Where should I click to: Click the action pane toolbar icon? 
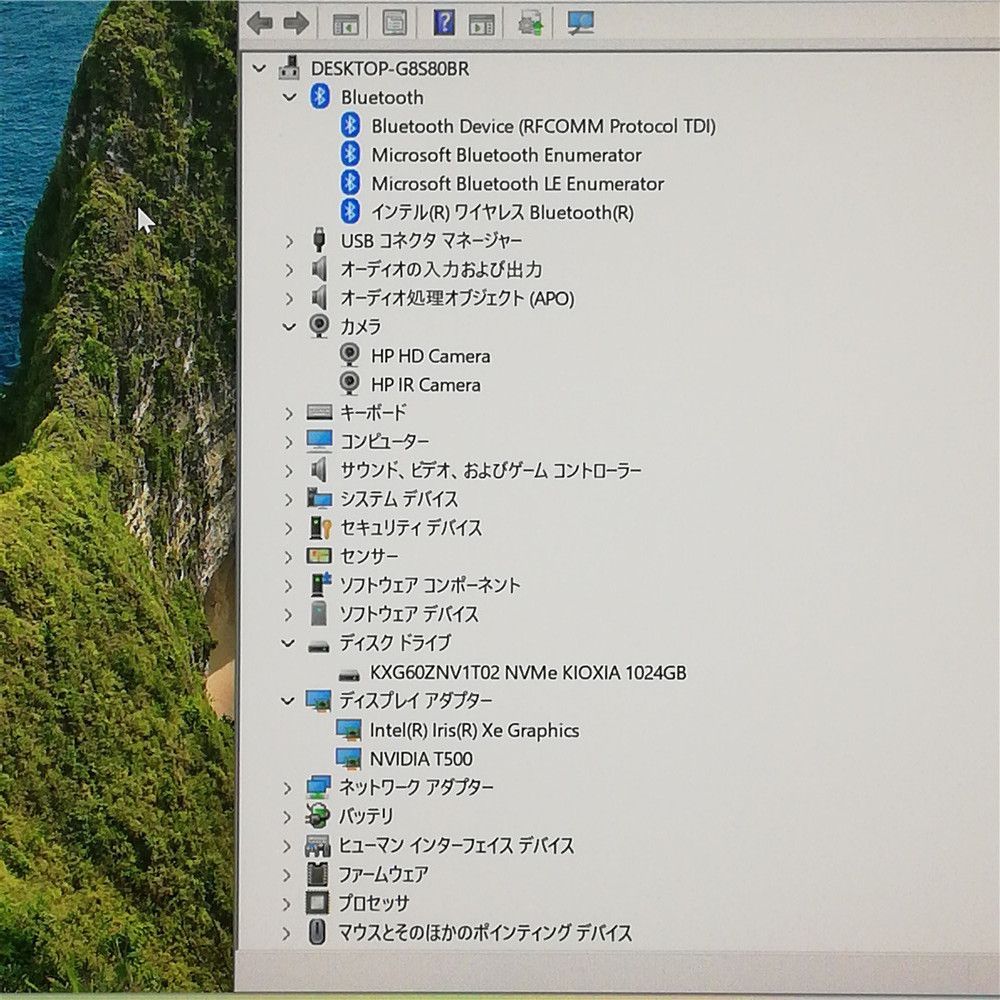click(x=482, y=24)
